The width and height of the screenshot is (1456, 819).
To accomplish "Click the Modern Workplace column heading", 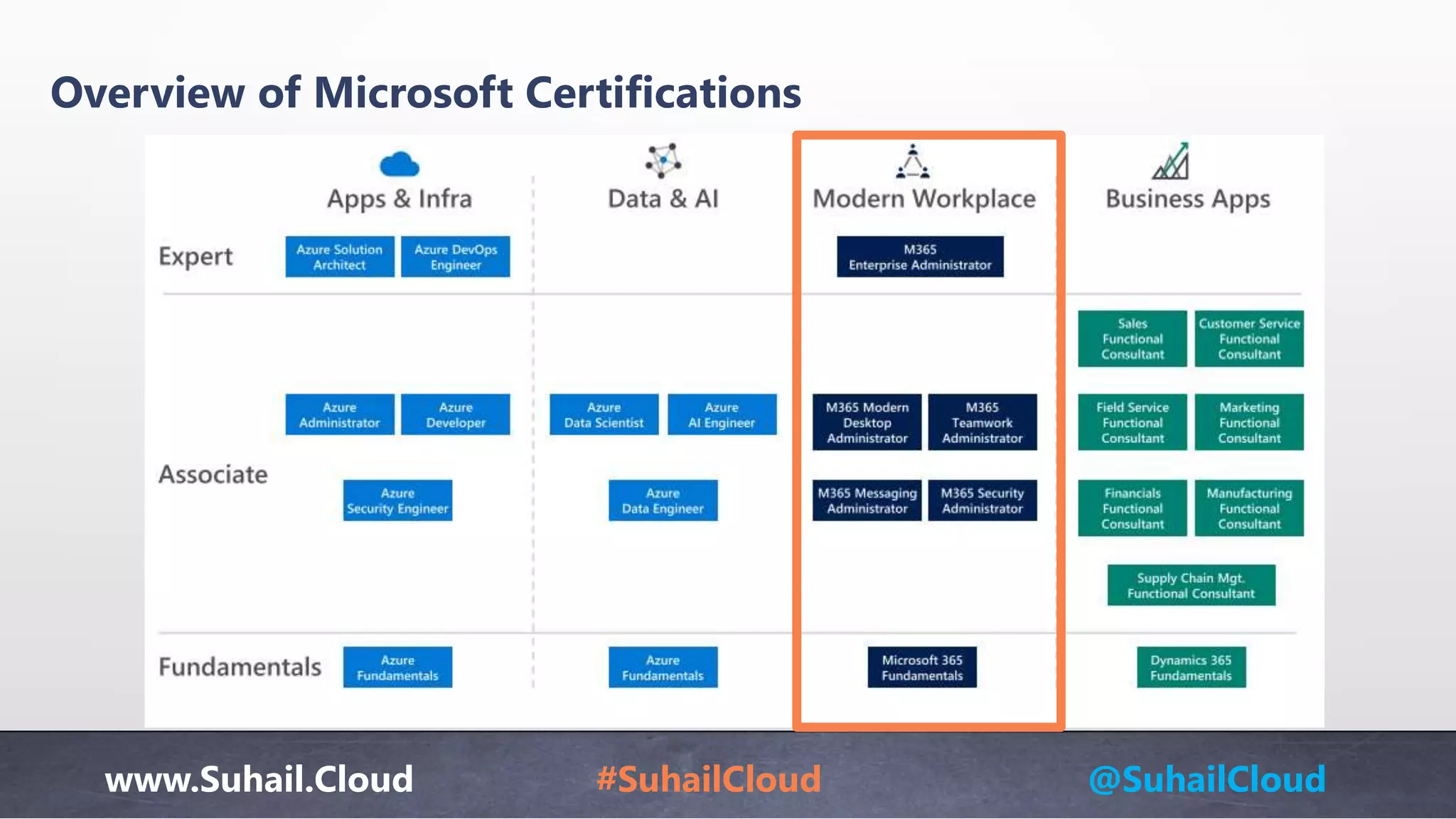I will tap(924, 199).
